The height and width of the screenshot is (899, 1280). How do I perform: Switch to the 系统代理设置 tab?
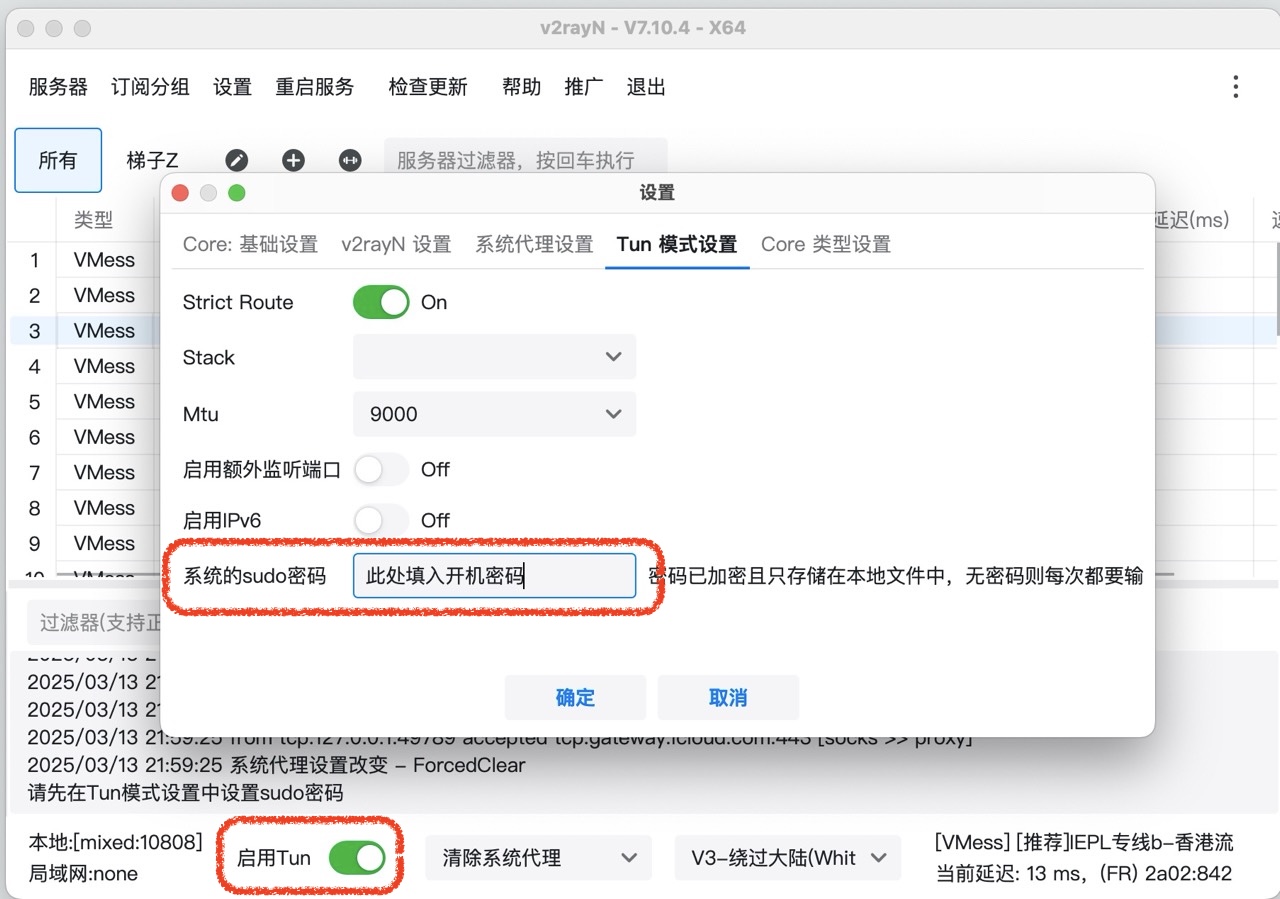point(534,244)
